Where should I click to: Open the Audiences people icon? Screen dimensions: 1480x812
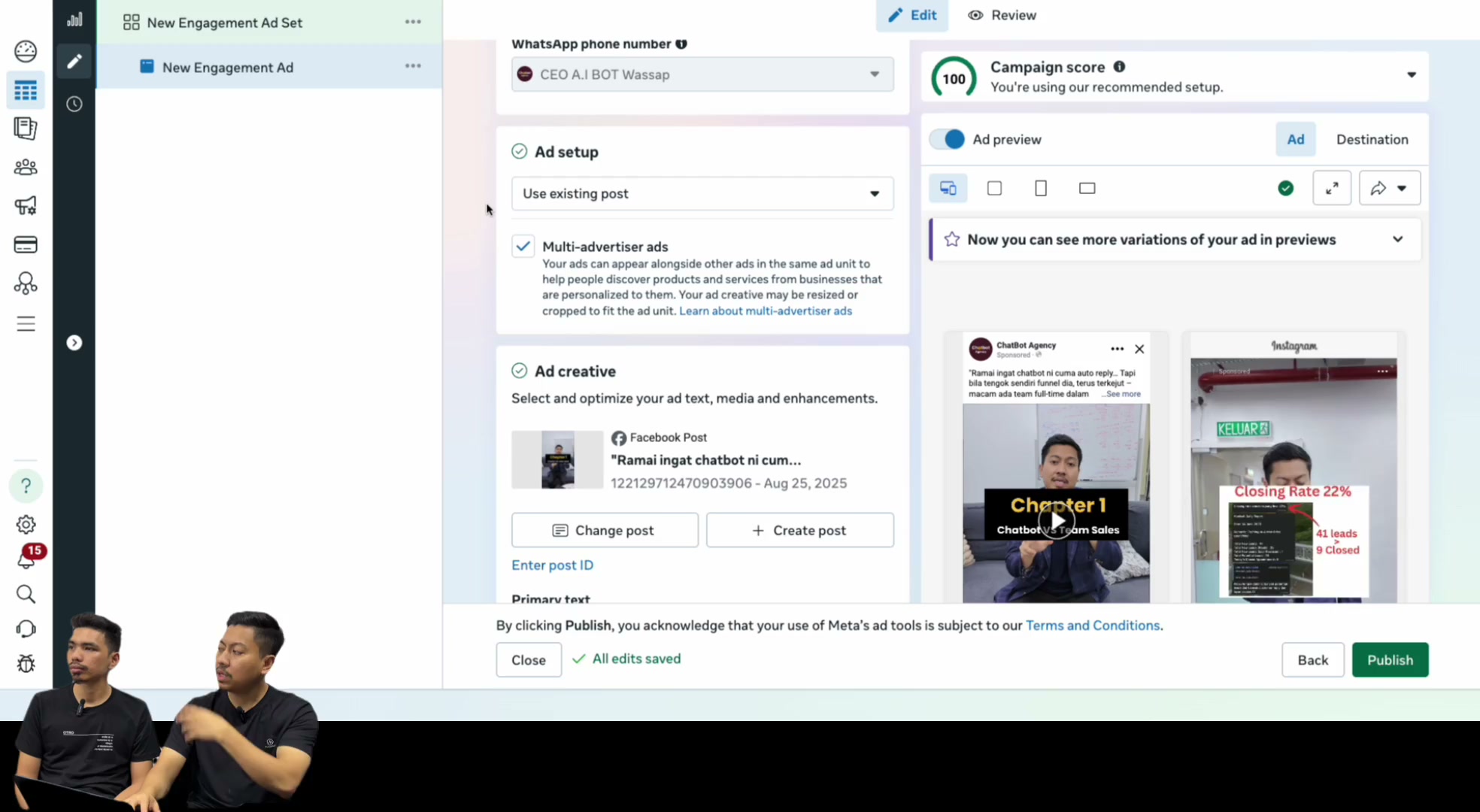(x=26, y=167)
